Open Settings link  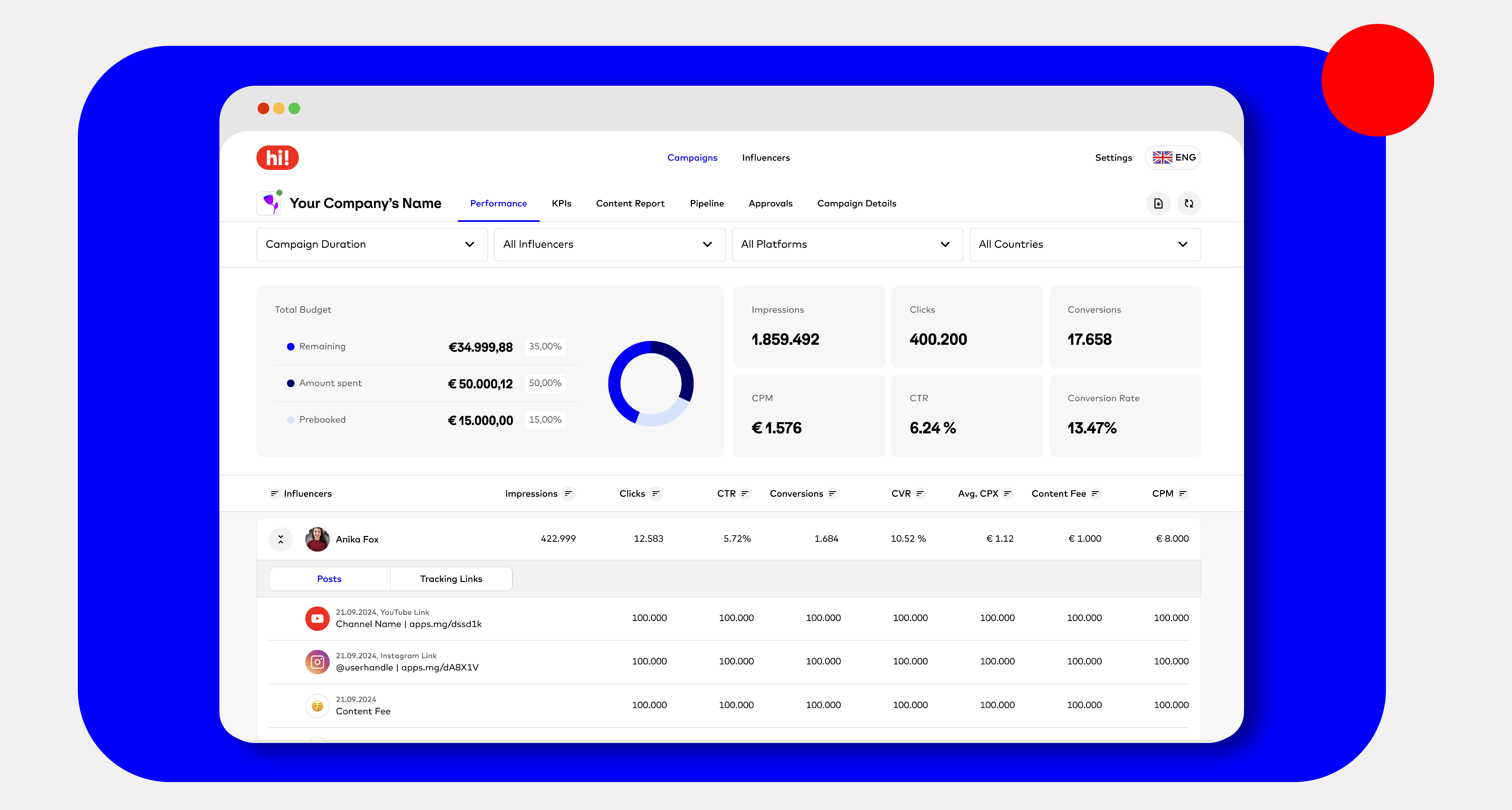point(1113,157)
